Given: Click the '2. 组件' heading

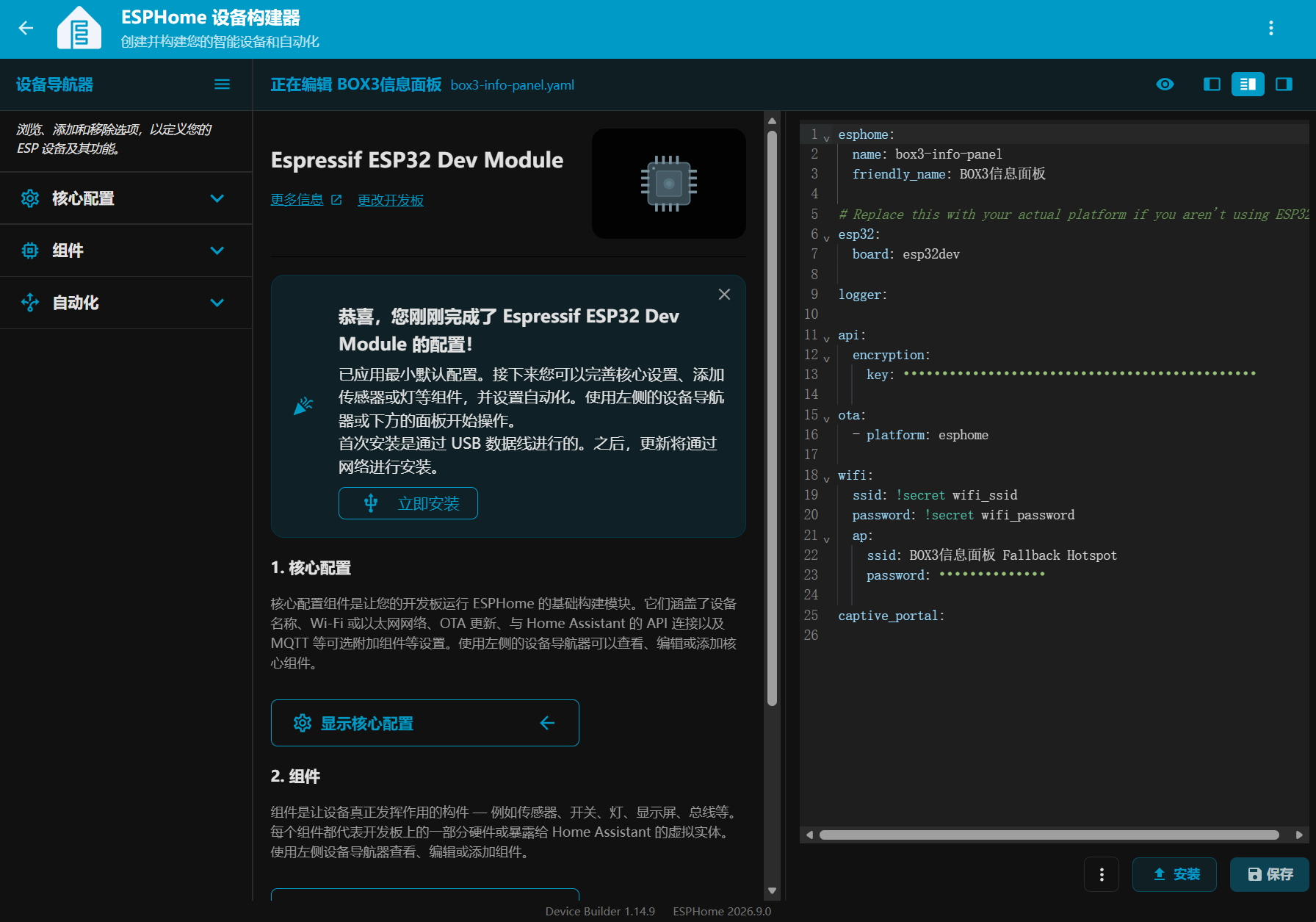Looking at the screenshot, I should pos(295,777).
